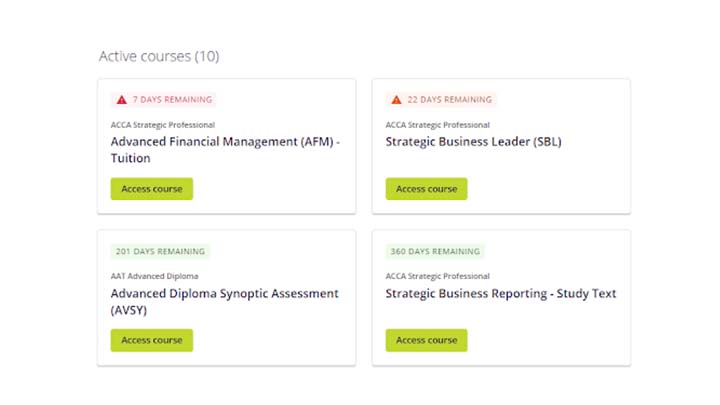Click the orange warning triangle icon
The image size is (720, 405).
click(396, 100)
